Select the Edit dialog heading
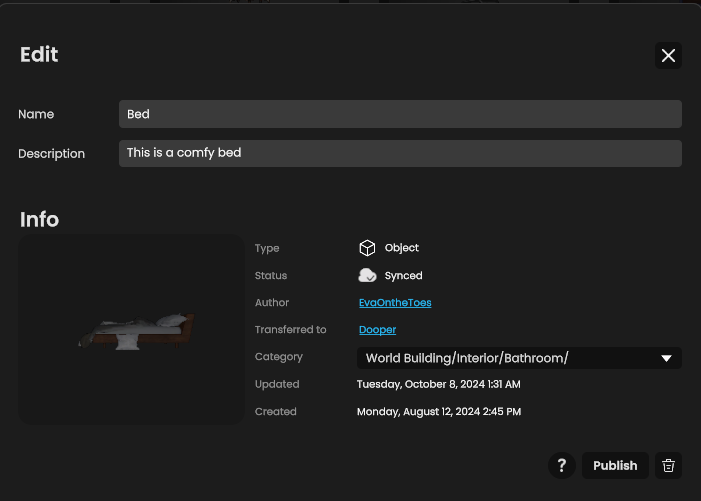 (x=39, y=55)
